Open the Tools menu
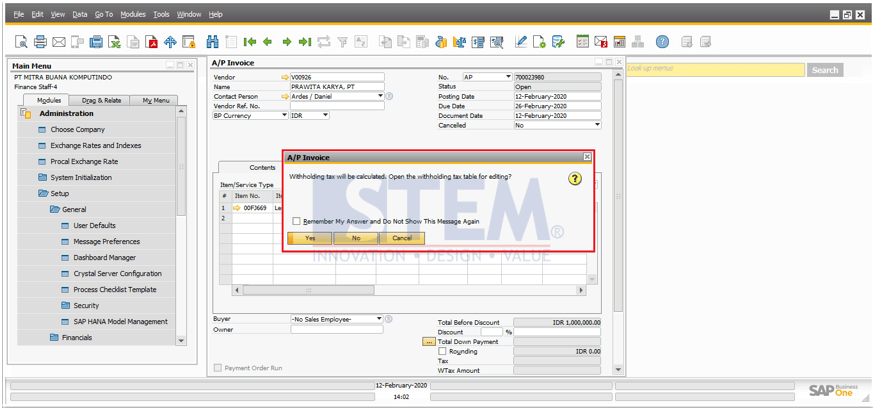Viewport: 873px width, 410px height. (x=161, y=14)
